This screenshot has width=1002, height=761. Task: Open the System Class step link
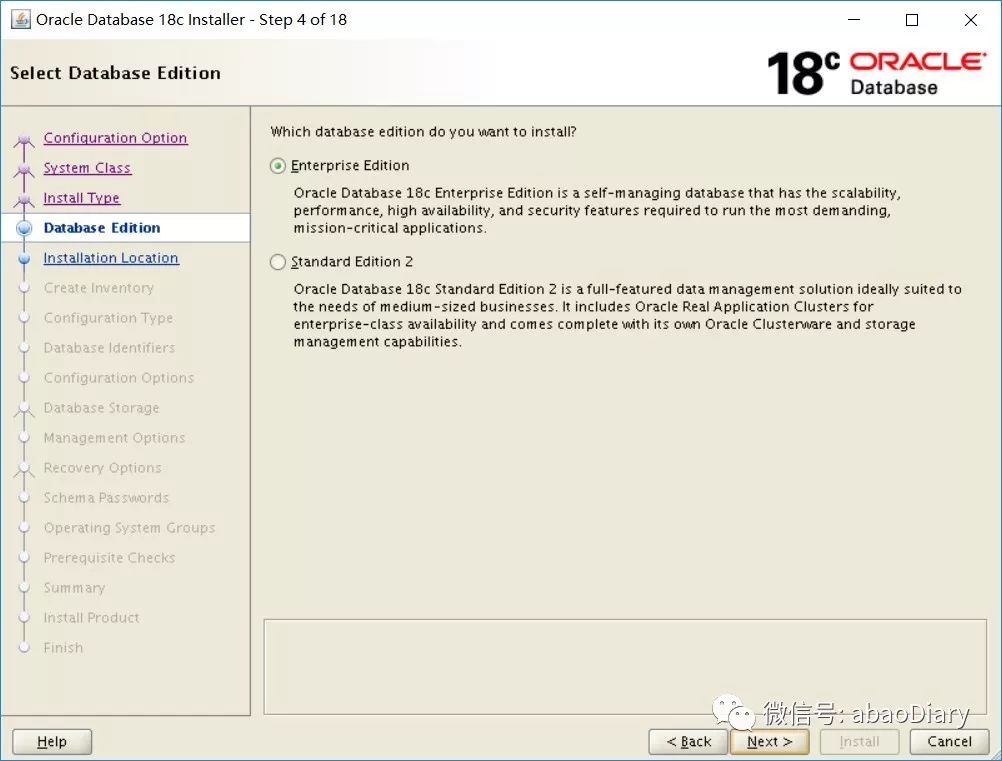tap(87, 168)
